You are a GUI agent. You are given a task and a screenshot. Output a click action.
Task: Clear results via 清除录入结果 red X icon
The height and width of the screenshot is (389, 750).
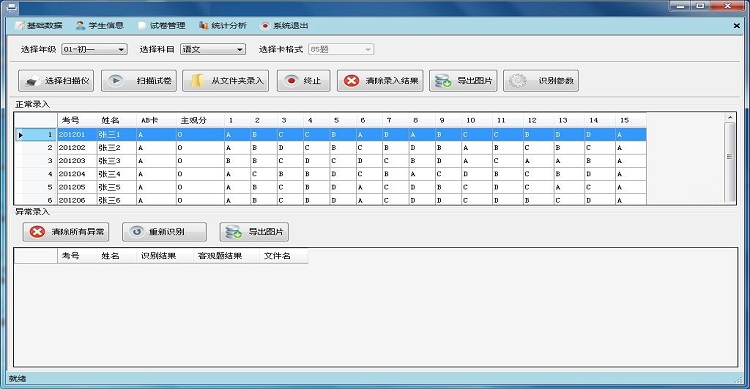pyautogui.click(x=380, y=81)
